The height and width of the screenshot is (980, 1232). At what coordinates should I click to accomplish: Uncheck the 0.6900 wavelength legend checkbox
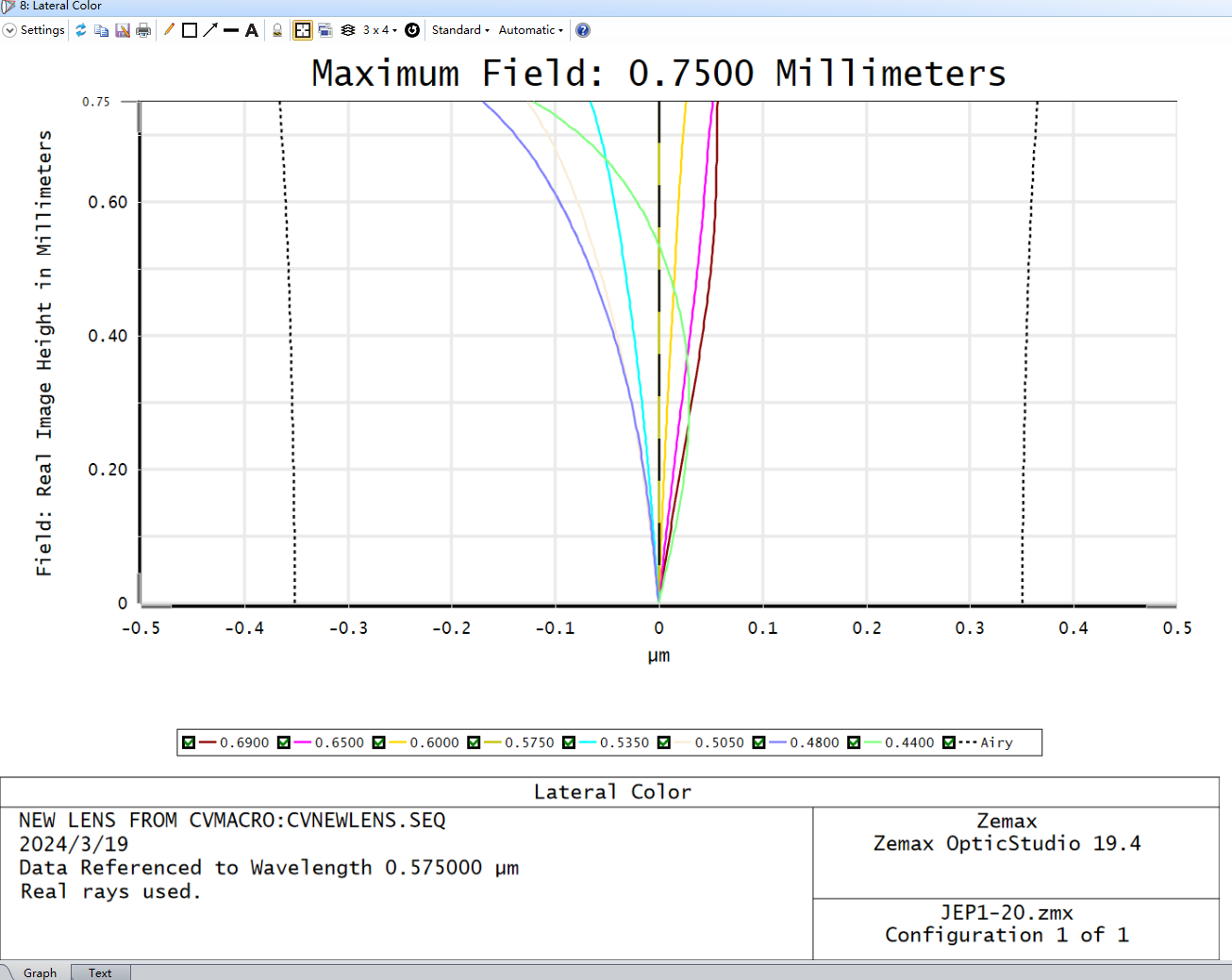click(189, 742)
